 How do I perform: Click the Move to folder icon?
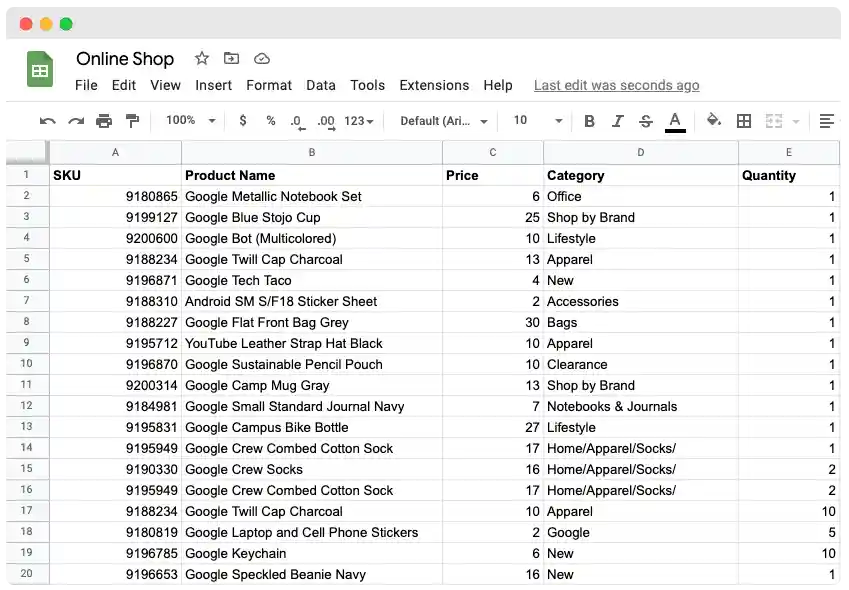click(x=231, y=58)
